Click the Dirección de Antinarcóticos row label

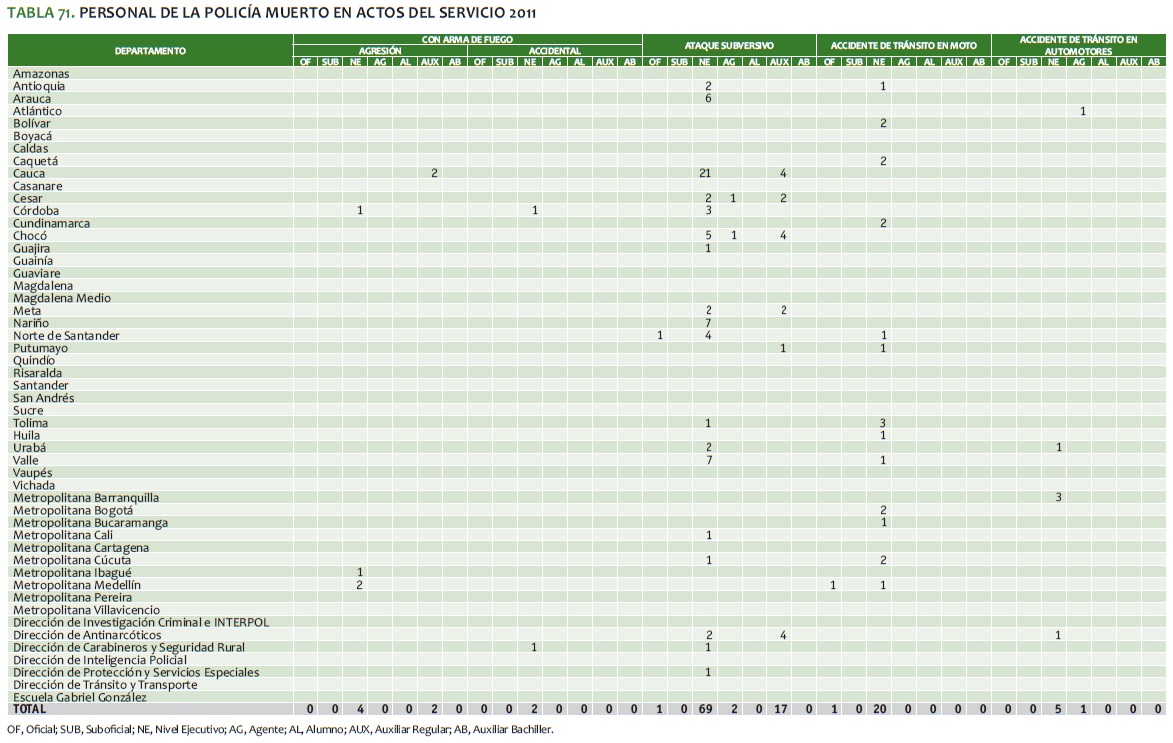[x=87, y=634]
